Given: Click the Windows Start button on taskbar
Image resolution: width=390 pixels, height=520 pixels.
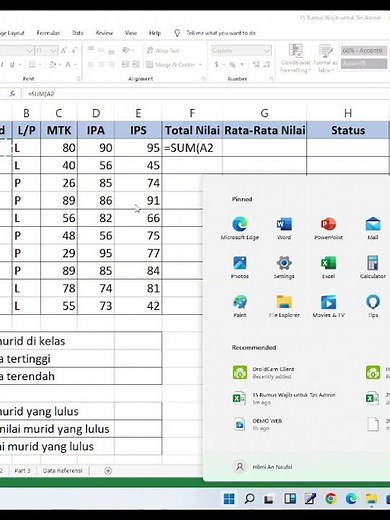Looking at the screenshot, I should point(229,499).
